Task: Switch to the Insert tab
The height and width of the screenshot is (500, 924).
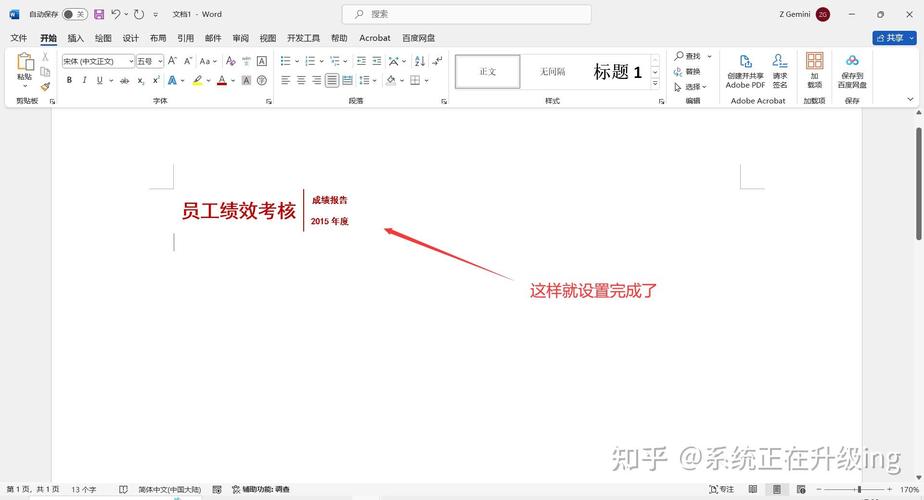Action: [x=75, y=38]
